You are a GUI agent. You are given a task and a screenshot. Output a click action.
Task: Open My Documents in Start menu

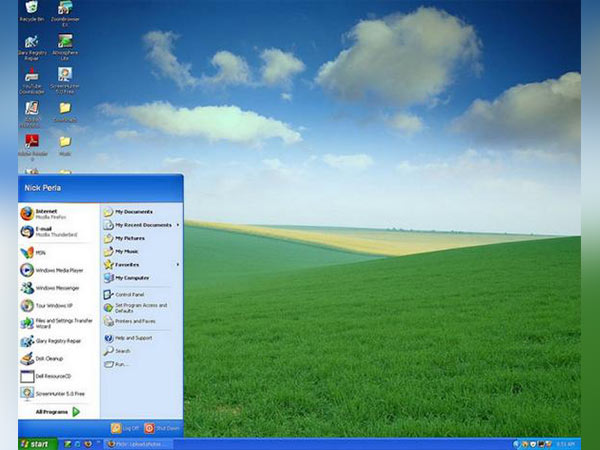pyautogui.click(x=141, y=212)
